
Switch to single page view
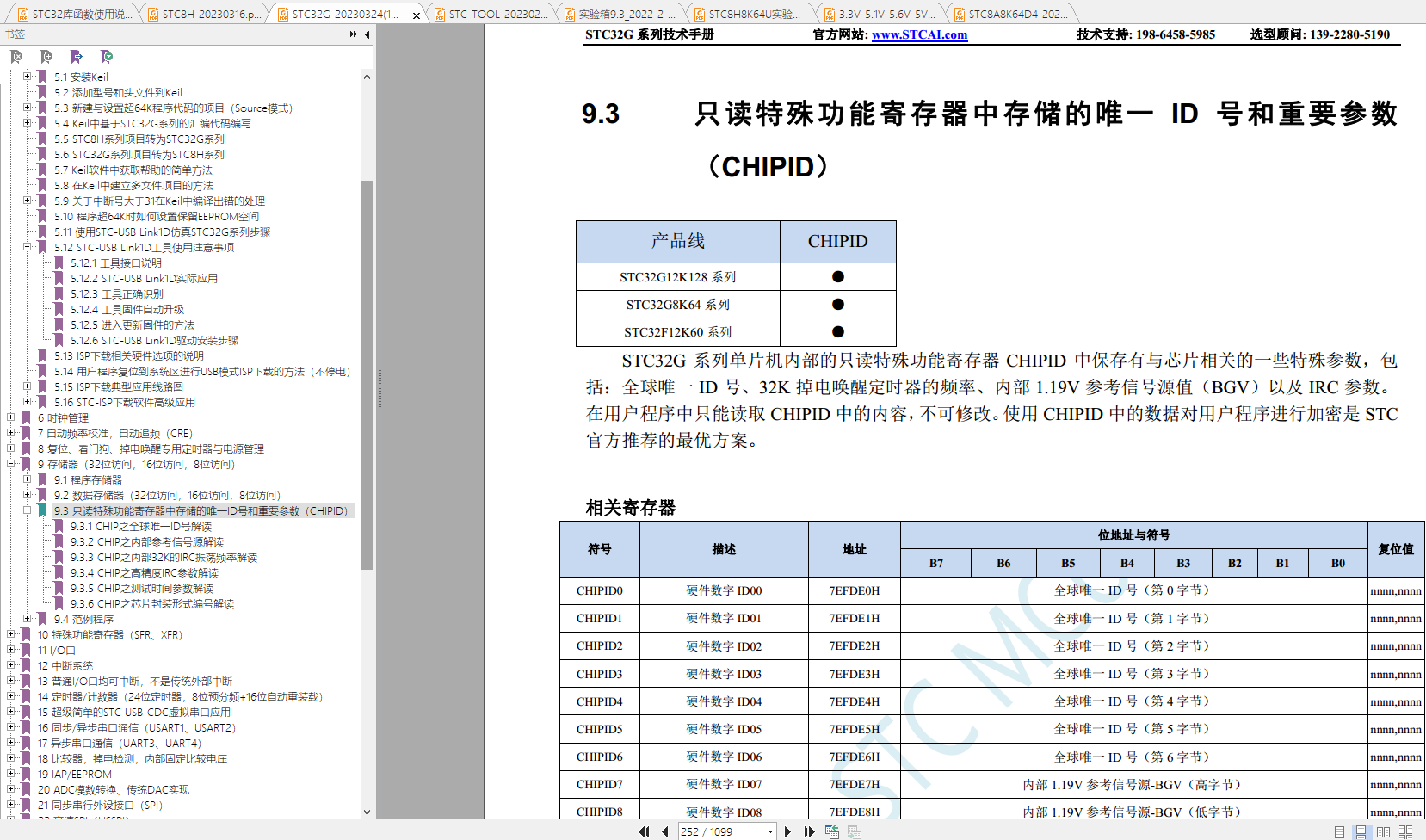tap(1339, 832)
